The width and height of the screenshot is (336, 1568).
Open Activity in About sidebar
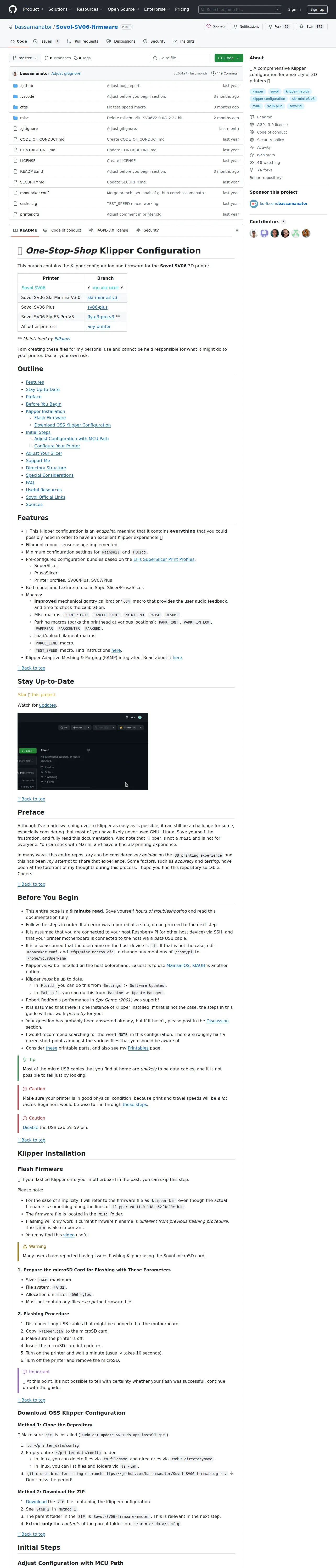tap(260, 147)
